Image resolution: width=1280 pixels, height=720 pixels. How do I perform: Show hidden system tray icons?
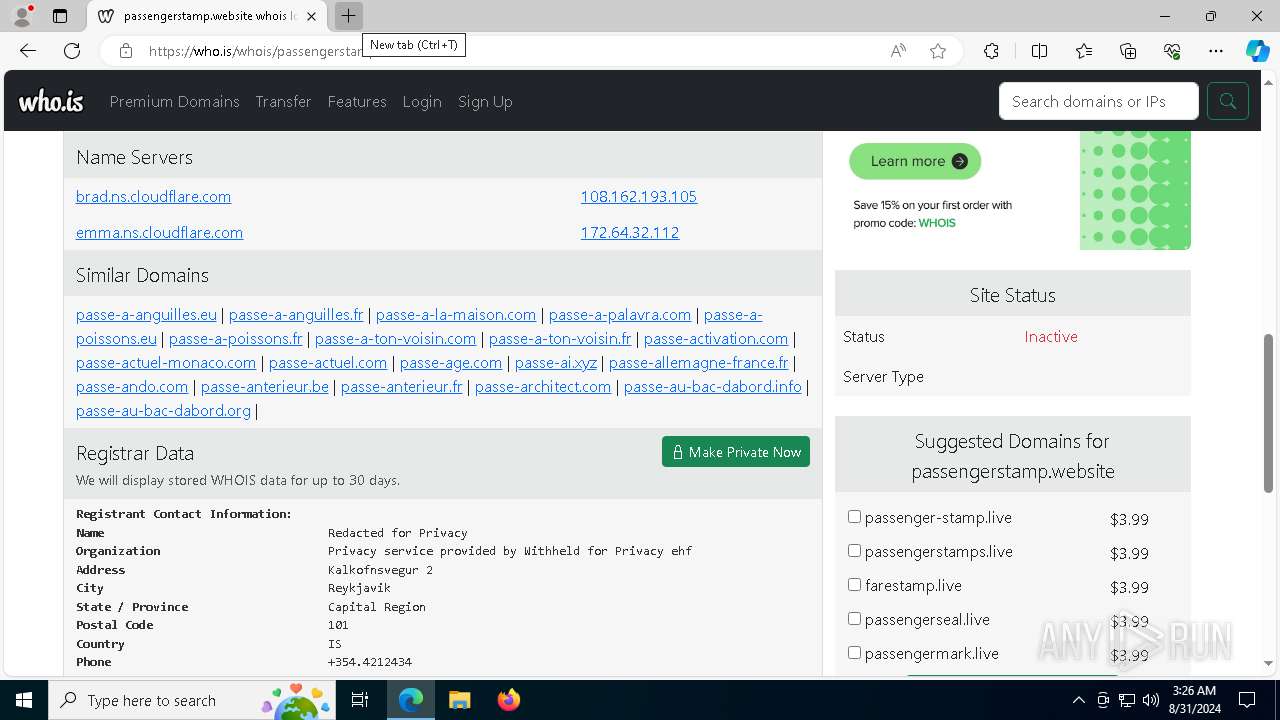pyautogui.click(x=1078, y=700)
